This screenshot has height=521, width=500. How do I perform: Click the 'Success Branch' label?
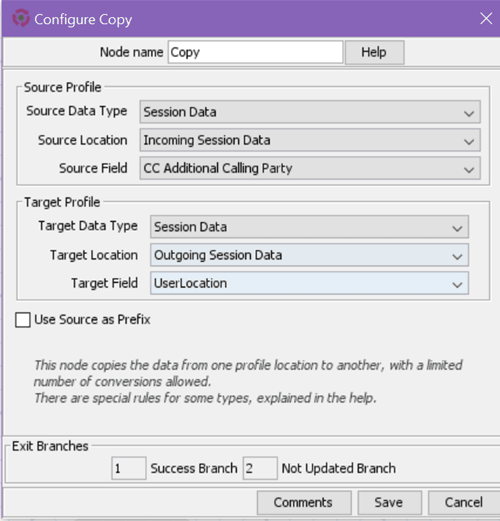click(x=194, y=468)
